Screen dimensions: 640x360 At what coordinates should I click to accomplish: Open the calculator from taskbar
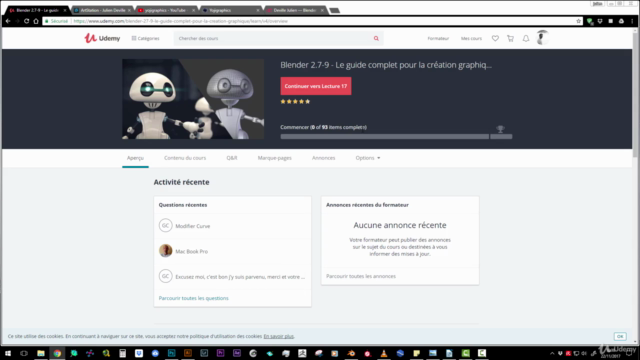pos(122,353)
